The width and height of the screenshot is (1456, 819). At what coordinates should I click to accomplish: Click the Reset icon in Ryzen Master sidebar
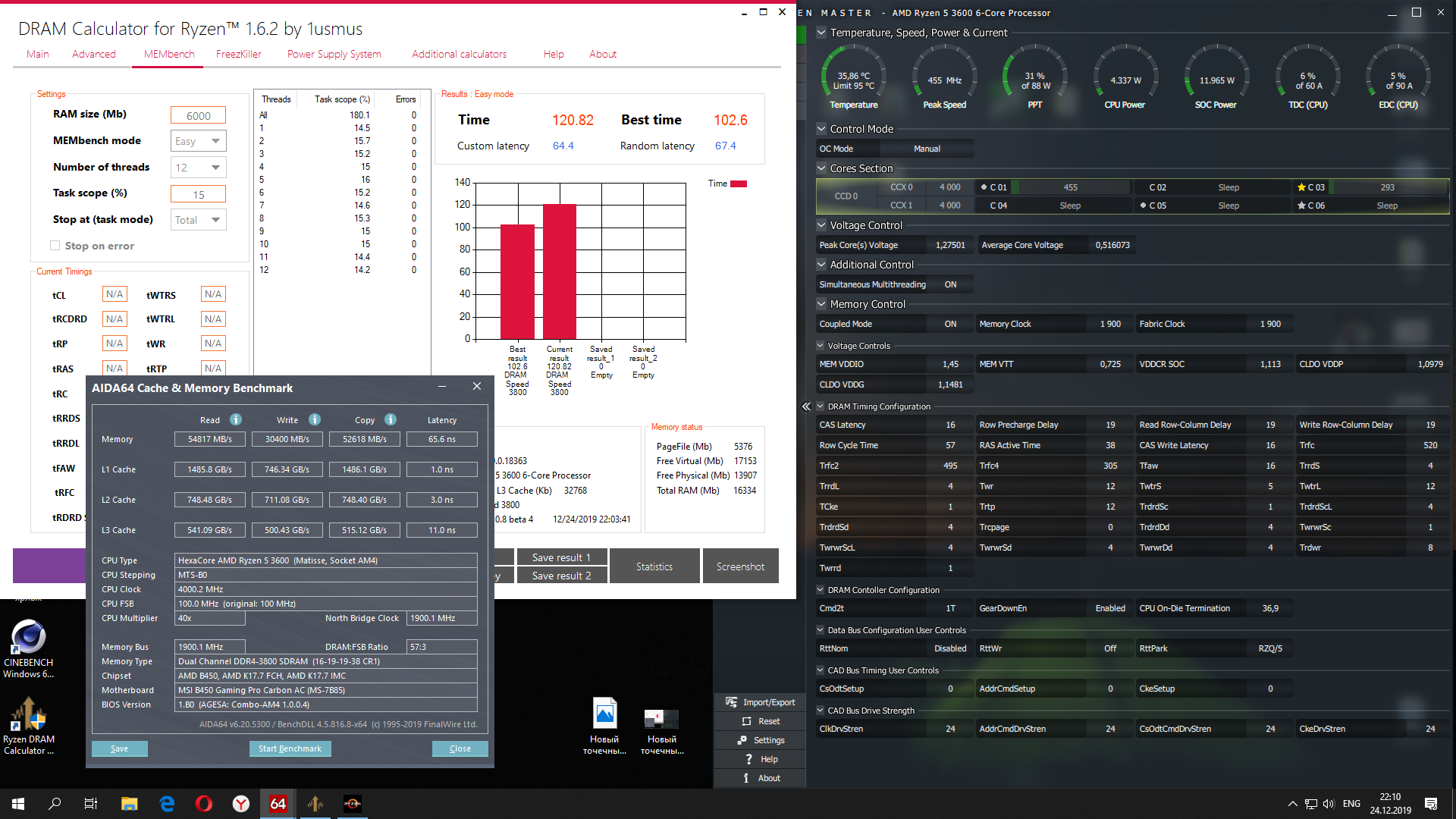point(747,721)
